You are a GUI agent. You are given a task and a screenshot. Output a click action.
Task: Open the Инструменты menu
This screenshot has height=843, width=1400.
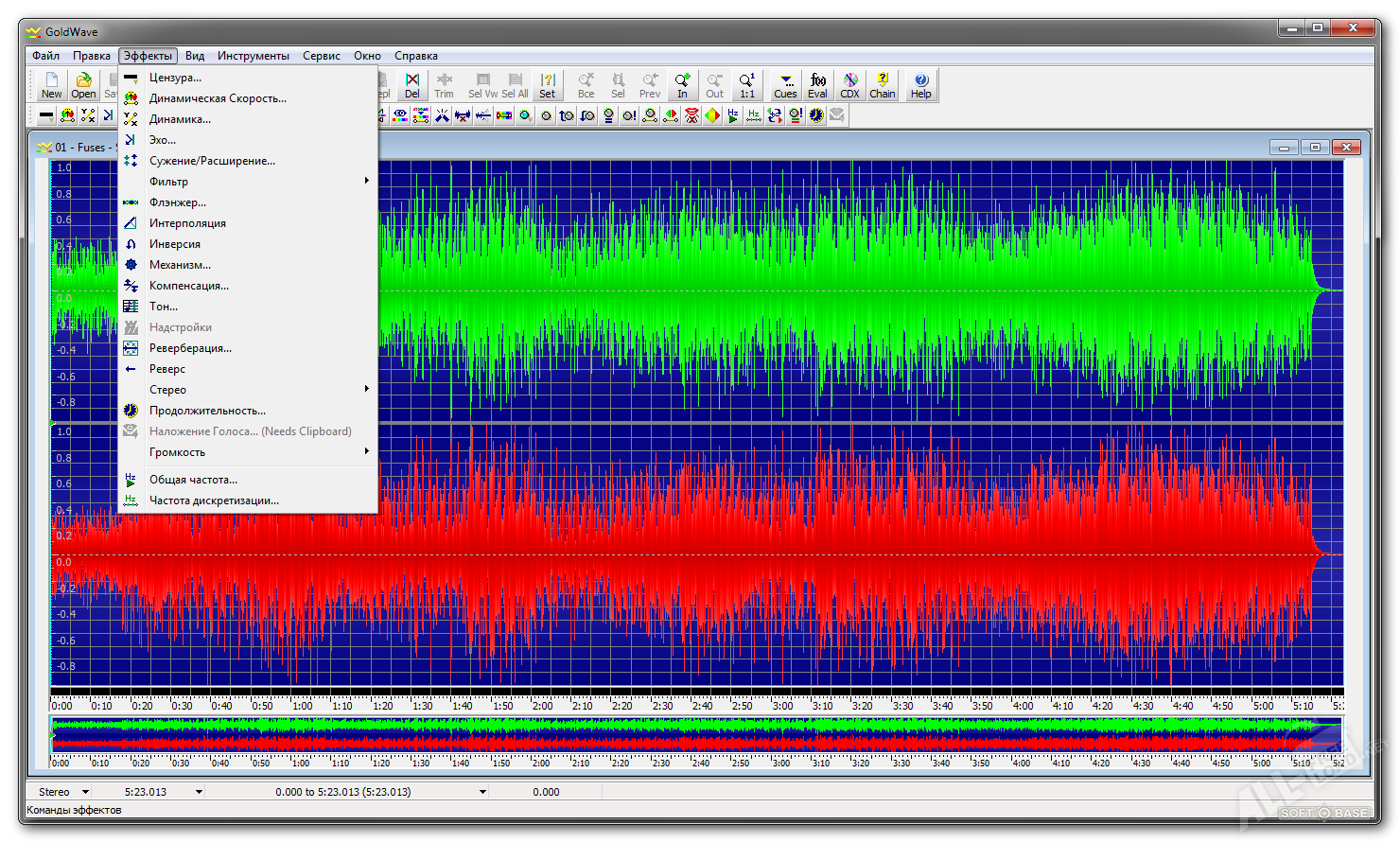[254, 56]
